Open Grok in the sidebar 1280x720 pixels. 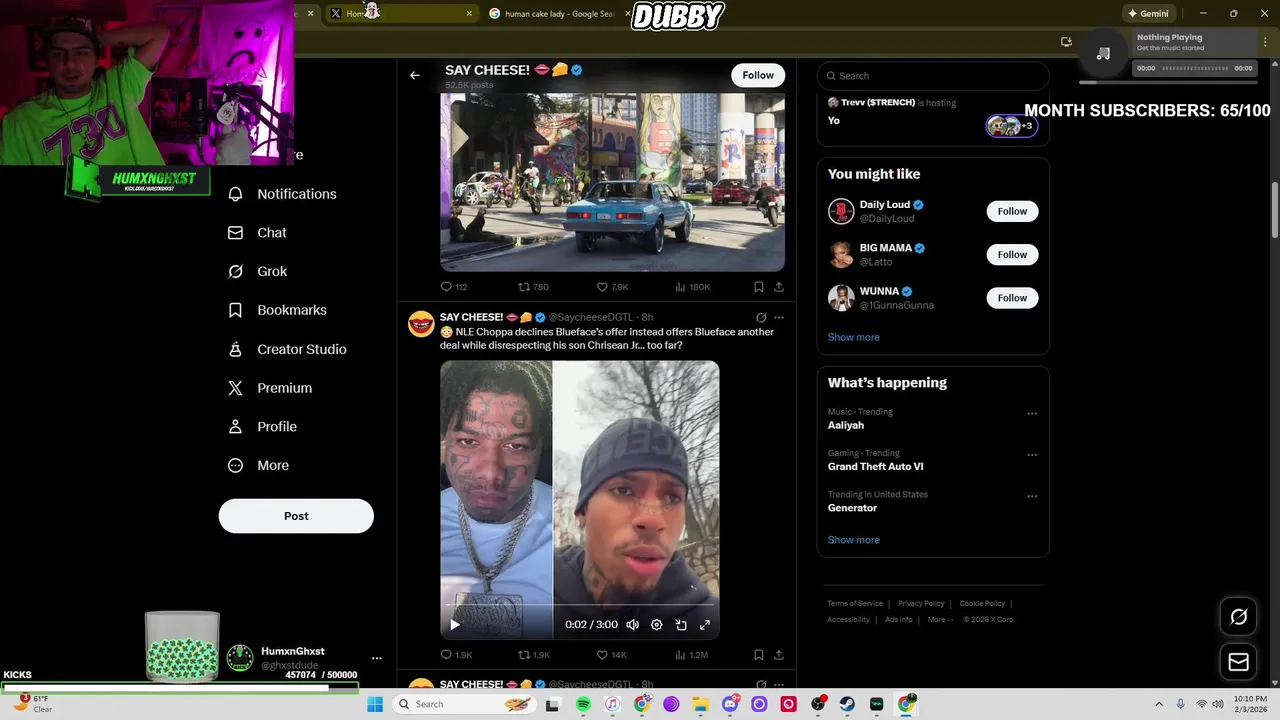click(x=257, y=271)
